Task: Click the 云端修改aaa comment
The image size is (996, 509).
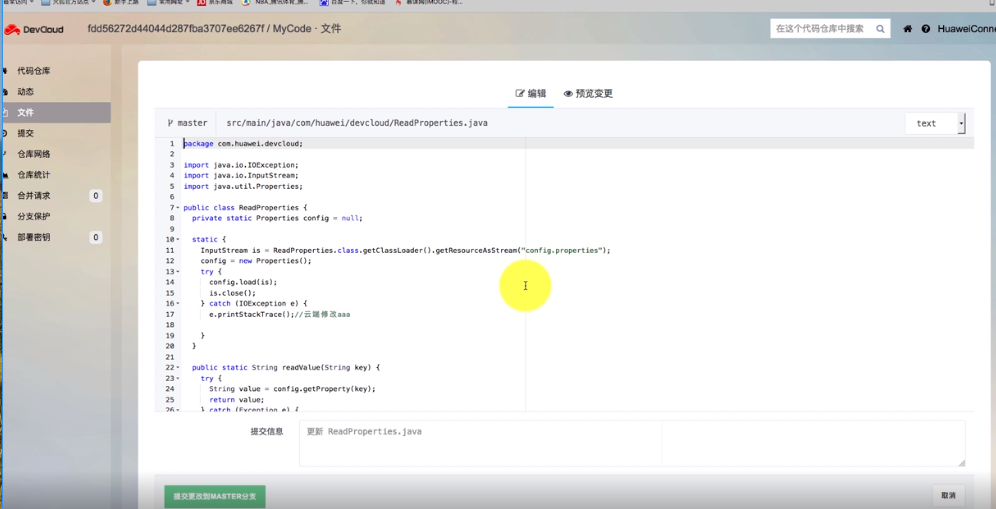Action: click(322, 314)
